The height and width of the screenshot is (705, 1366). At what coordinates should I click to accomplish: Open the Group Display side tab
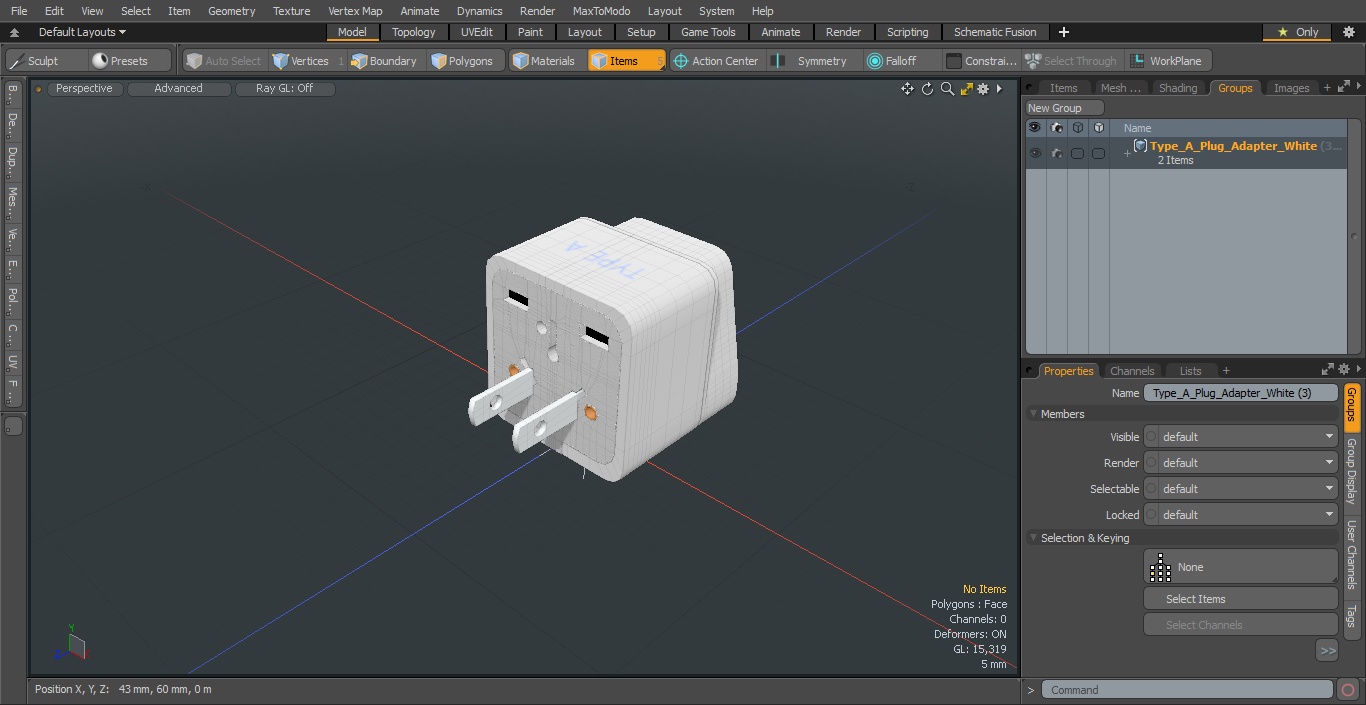(1351, 470)
